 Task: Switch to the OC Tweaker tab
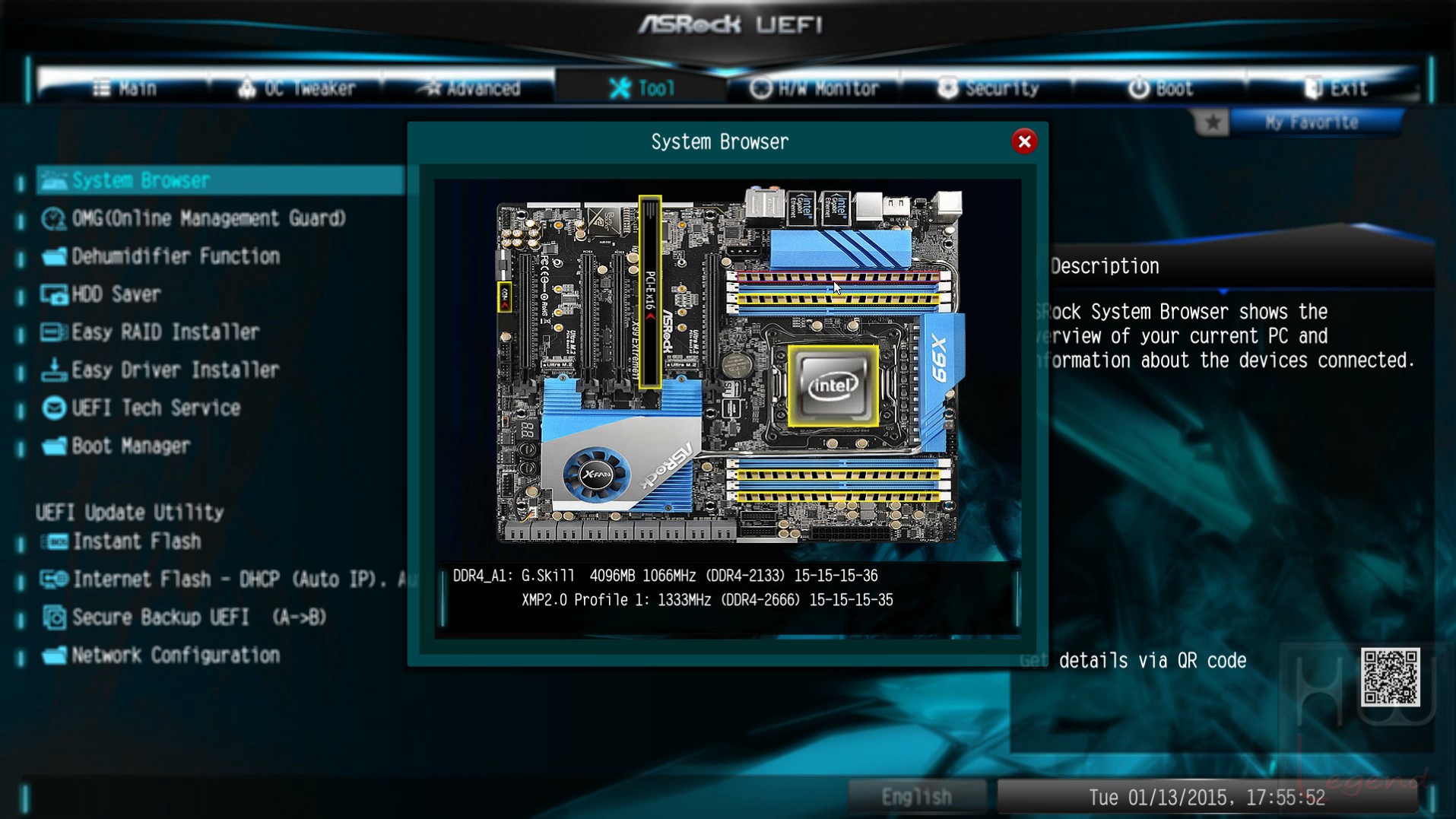[297, 88]
